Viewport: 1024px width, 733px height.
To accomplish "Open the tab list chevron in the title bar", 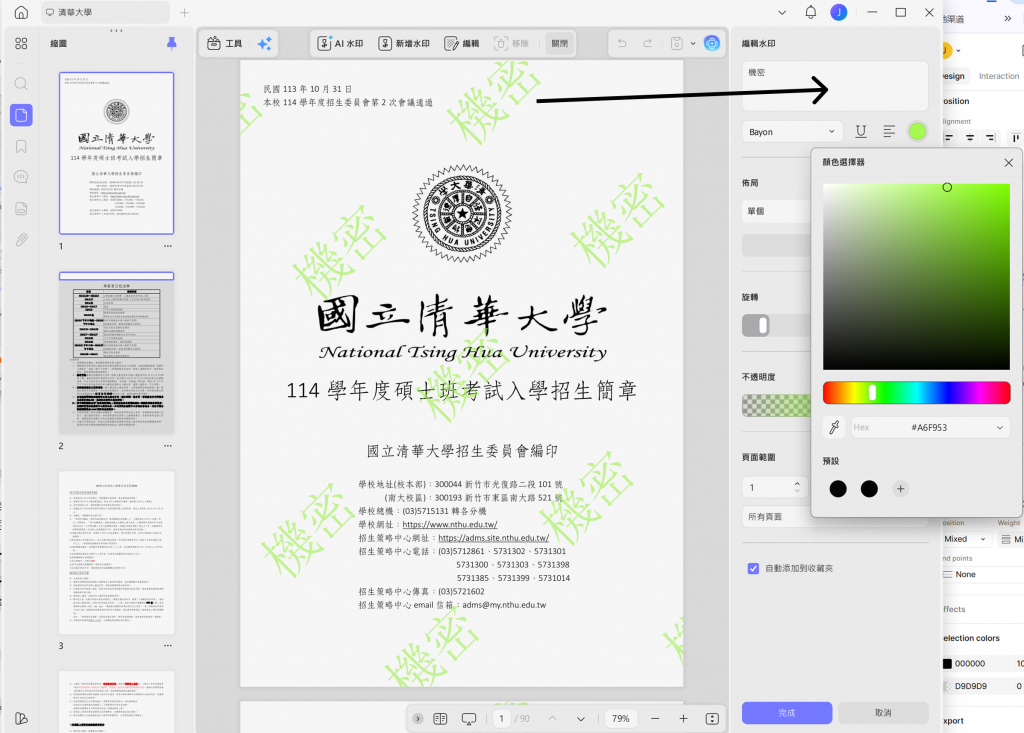I will (782, 12).
